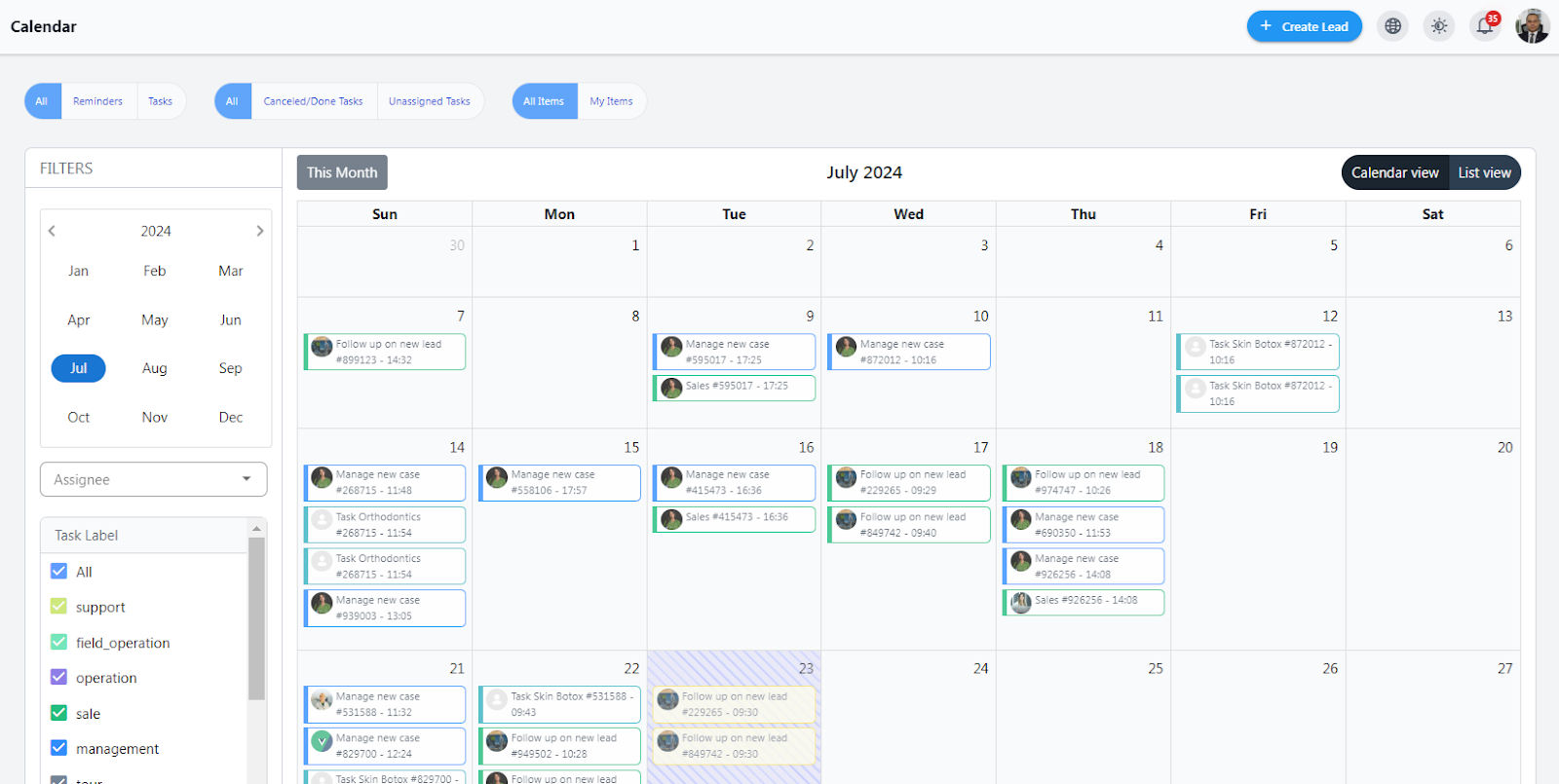
Task: Select the All Items tab
Action: pos(544,101)
